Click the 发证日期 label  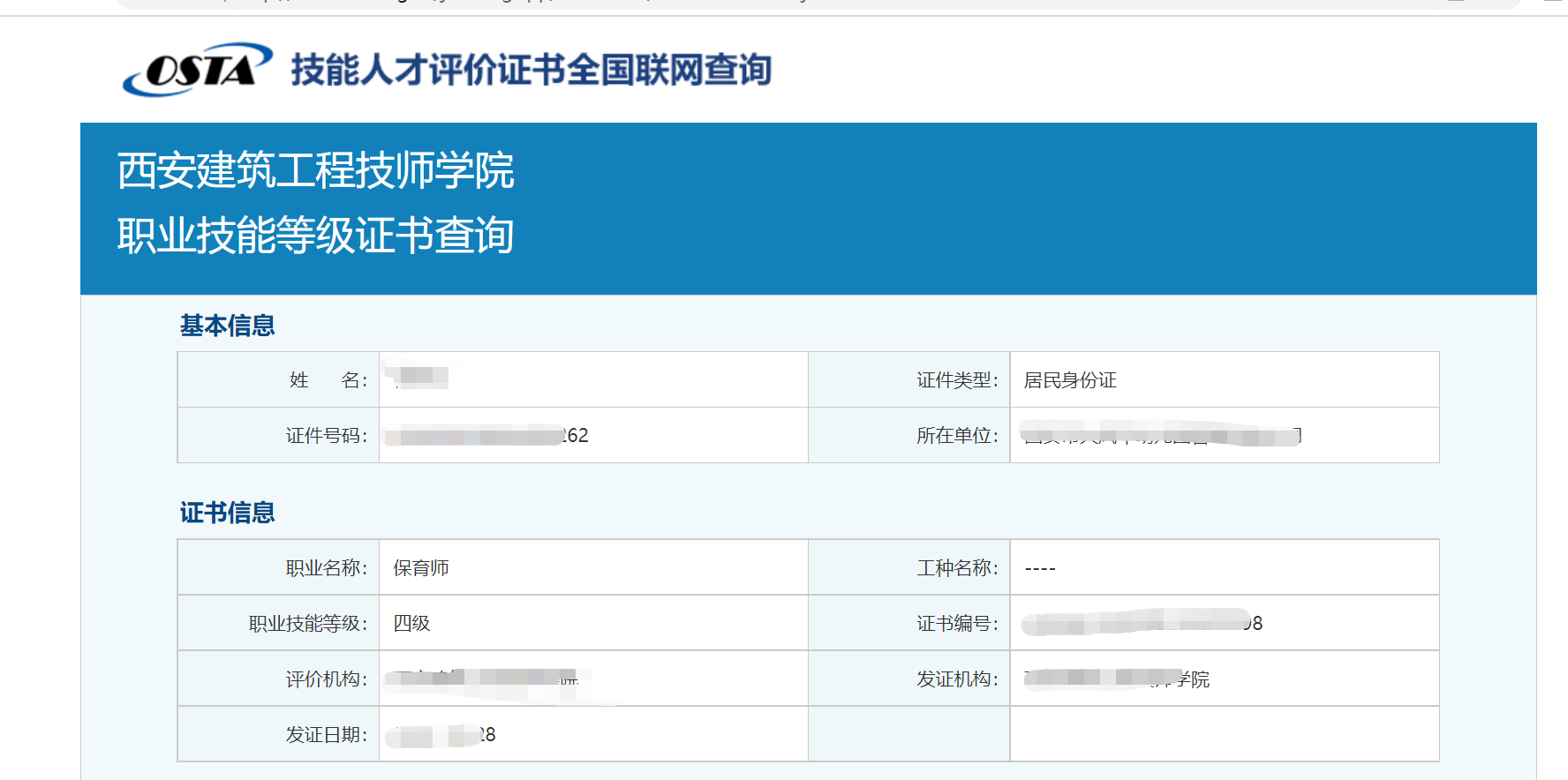326,735
